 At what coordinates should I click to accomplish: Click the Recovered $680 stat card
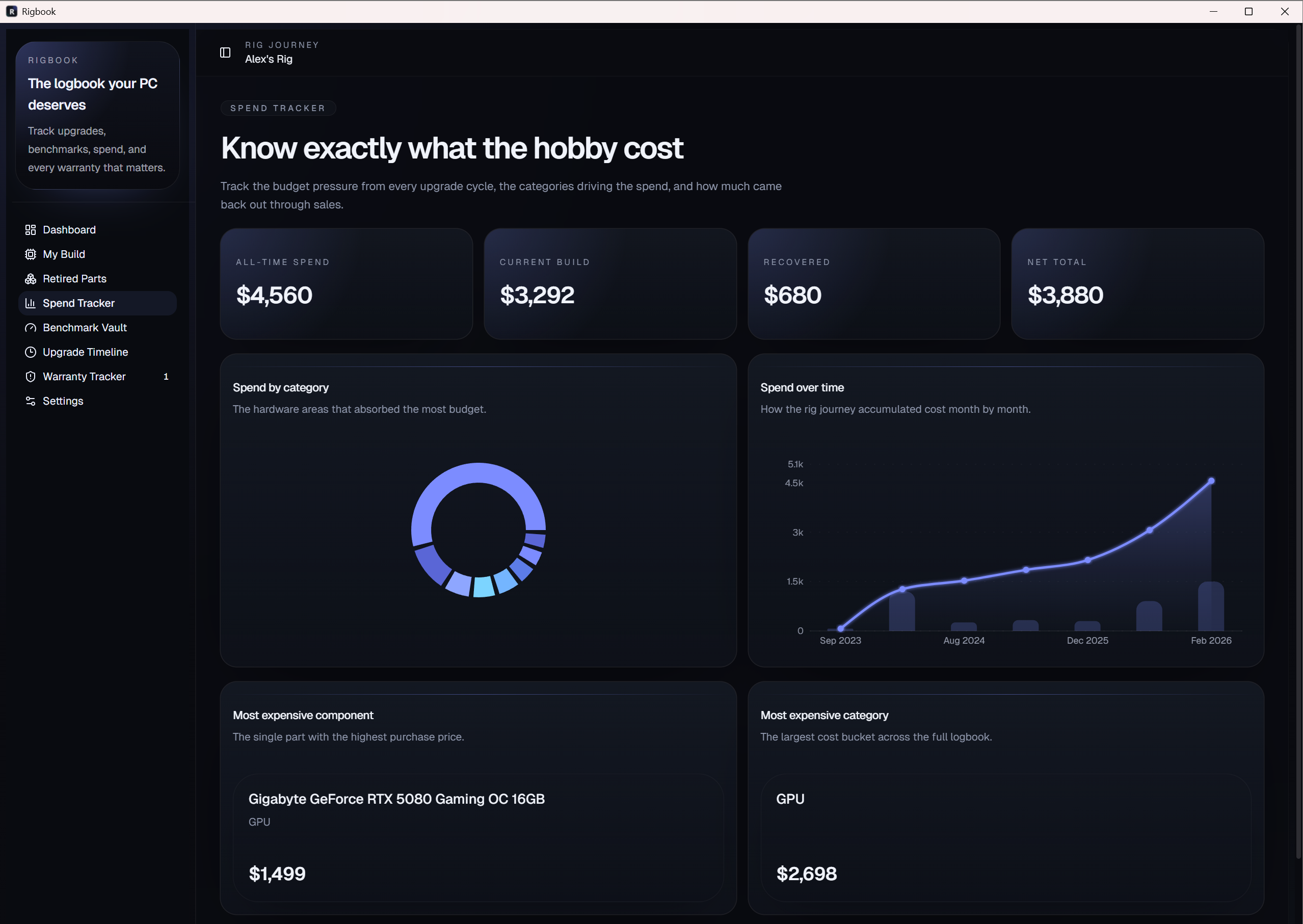click(873, 283)
